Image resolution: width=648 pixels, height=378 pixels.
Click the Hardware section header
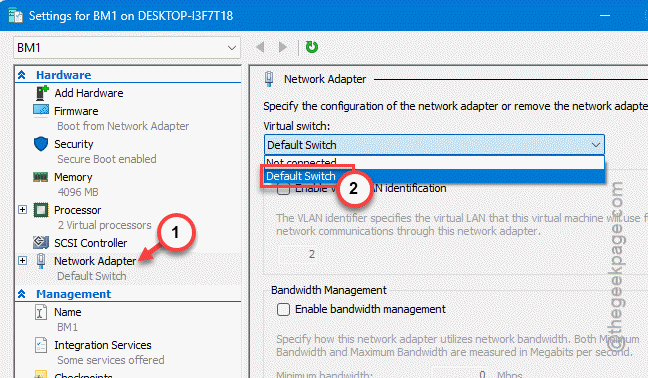64,75
